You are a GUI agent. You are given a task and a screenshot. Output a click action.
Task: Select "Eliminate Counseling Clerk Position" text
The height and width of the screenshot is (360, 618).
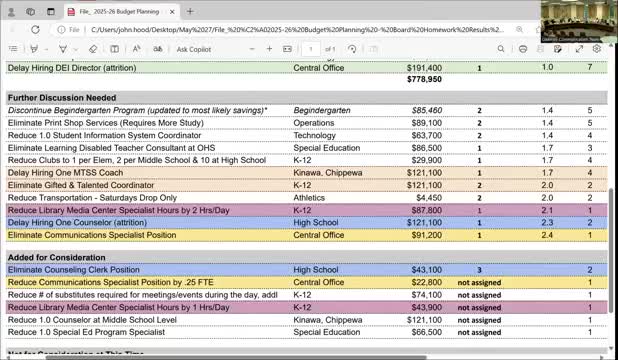point(74,270)
